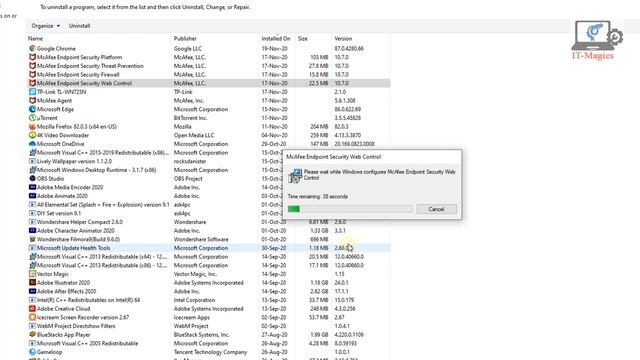640x360 pixels.
Task: Click the BlueStacks App Player icon
Action: [x=32, y=334]
